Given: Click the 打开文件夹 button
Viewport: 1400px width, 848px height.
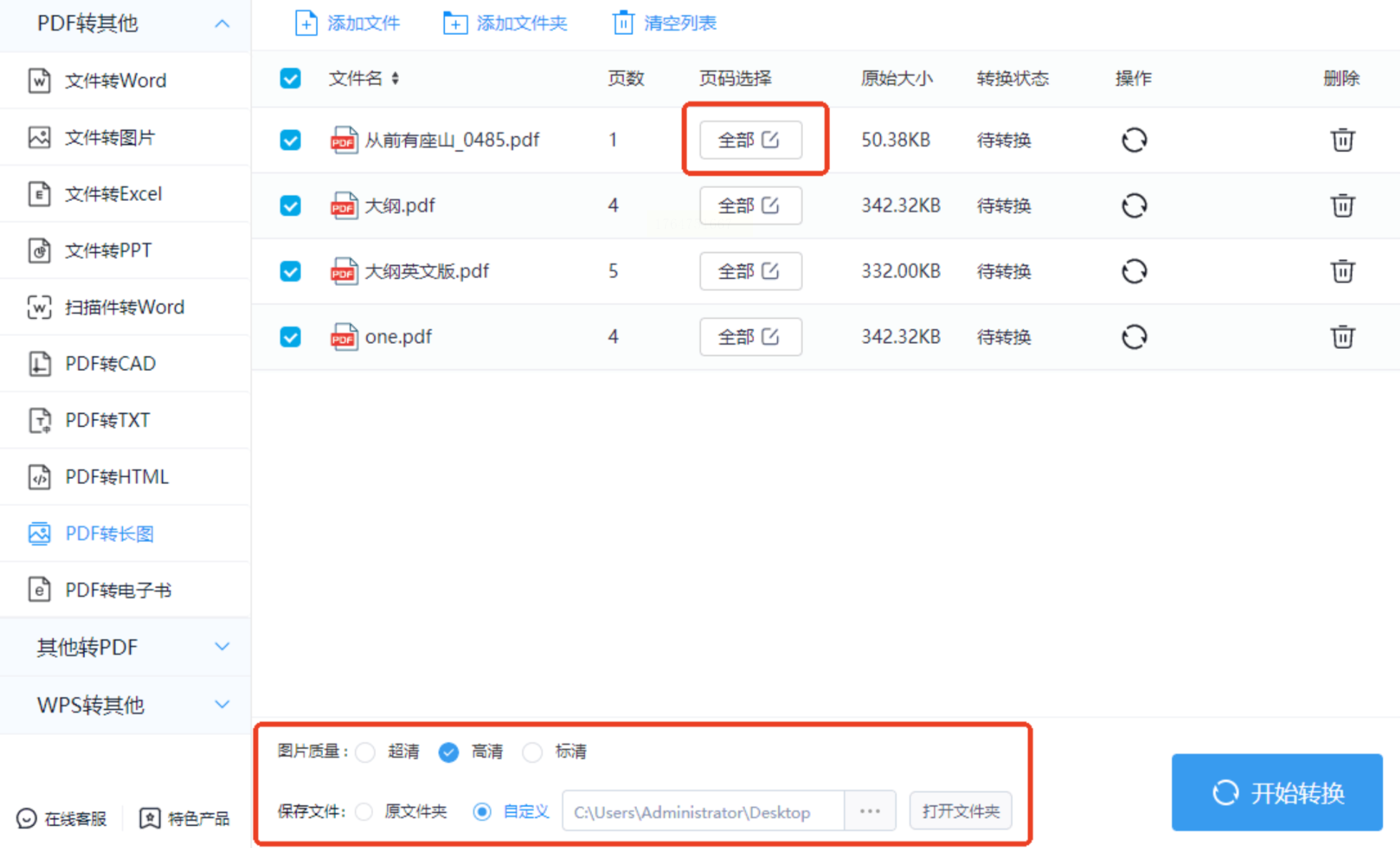Looking at the screenshot, I should pos(960,812).
